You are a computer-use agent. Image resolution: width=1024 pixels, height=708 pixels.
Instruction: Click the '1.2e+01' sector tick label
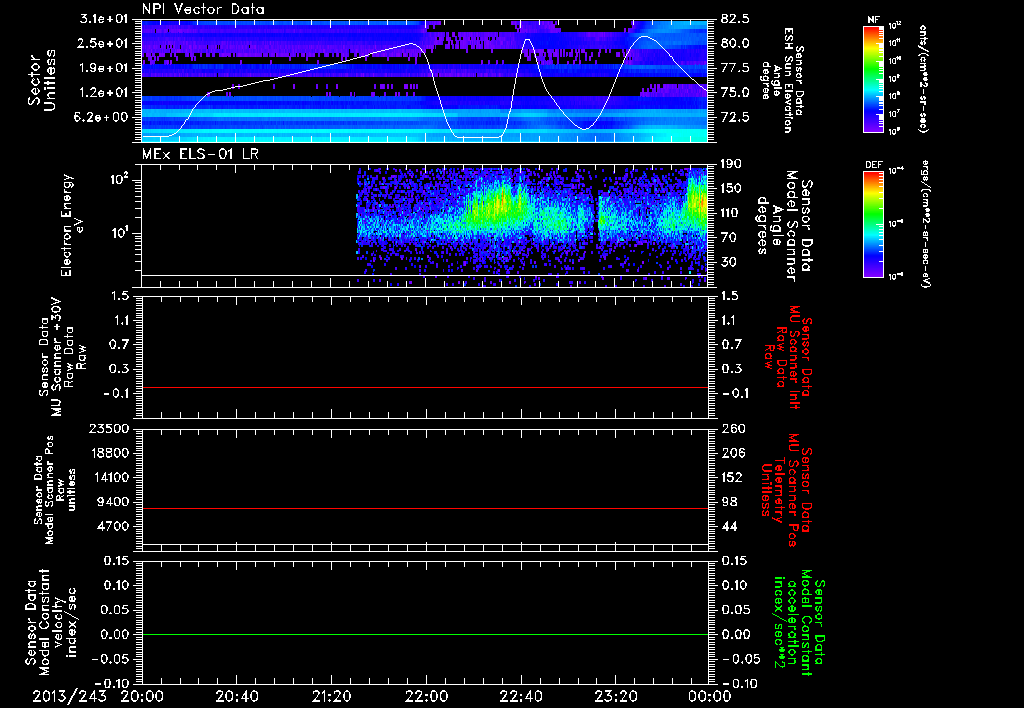point(105,93)
